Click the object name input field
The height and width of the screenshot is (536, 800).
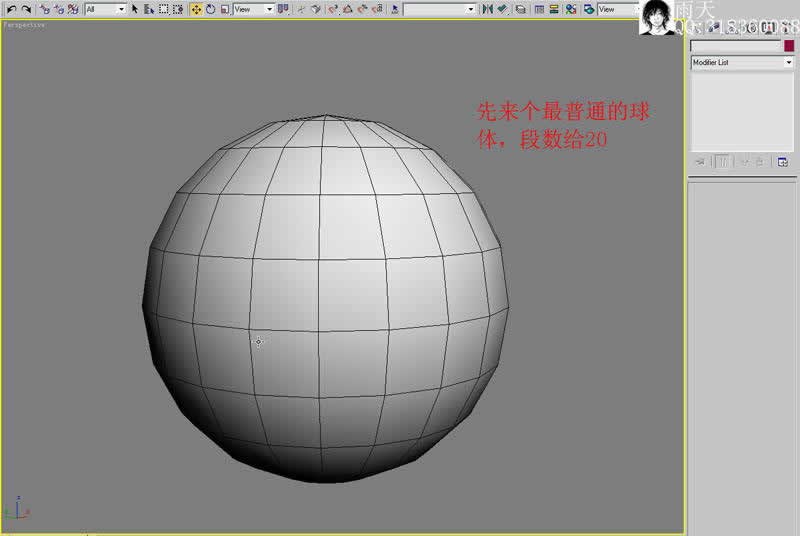click(735, 46)
